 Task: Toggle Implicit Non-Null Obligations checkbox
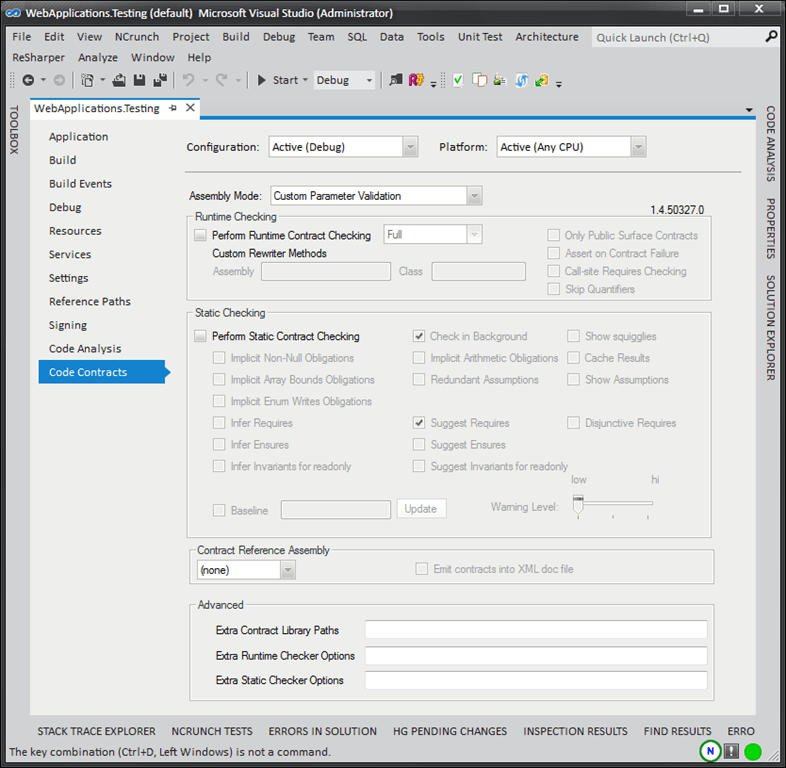pos(219,357)
